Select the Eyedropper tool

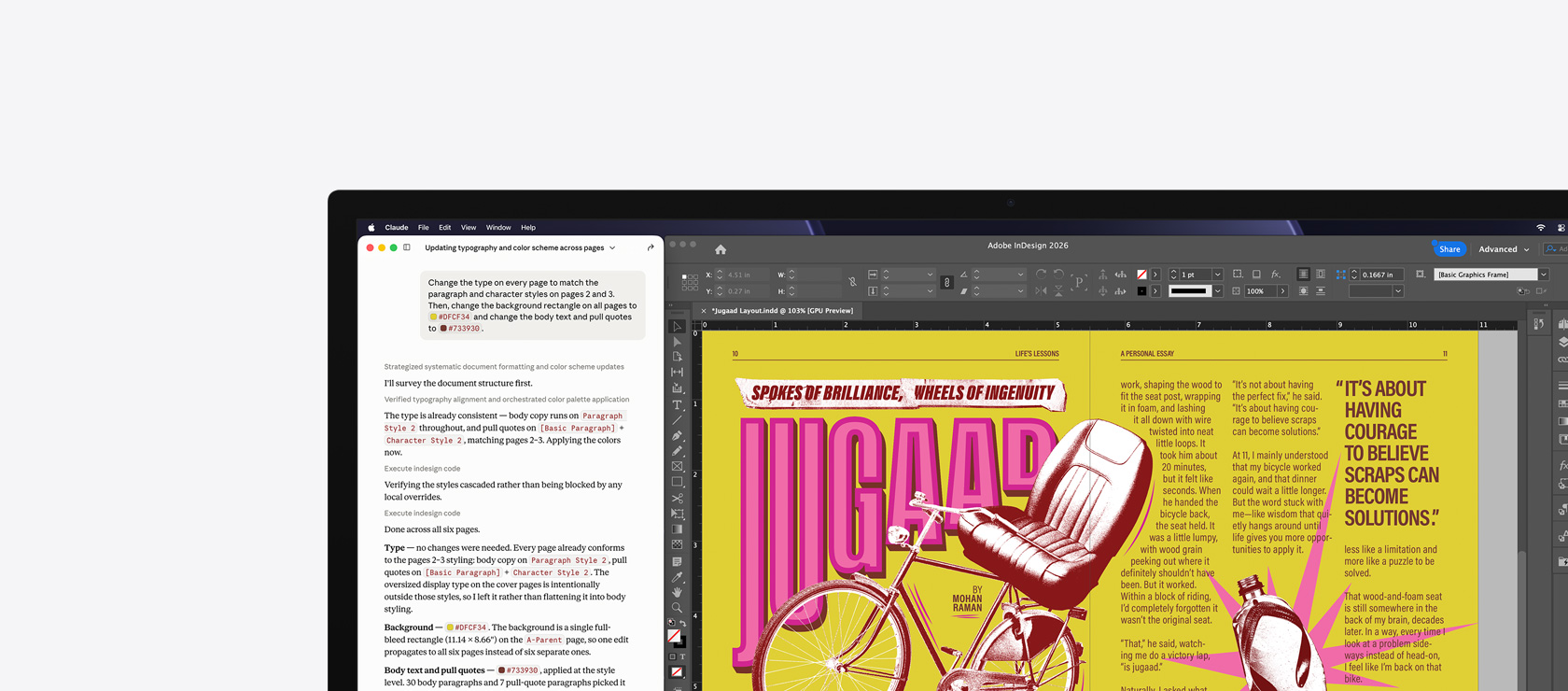(677, 576)
